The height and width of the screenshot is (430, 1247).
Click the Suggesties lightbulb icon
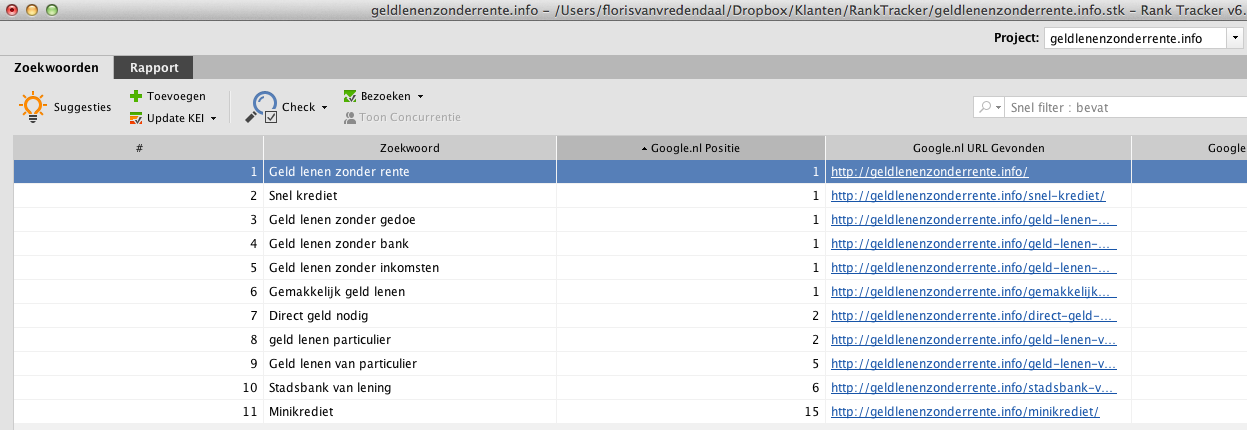point(34,107)
